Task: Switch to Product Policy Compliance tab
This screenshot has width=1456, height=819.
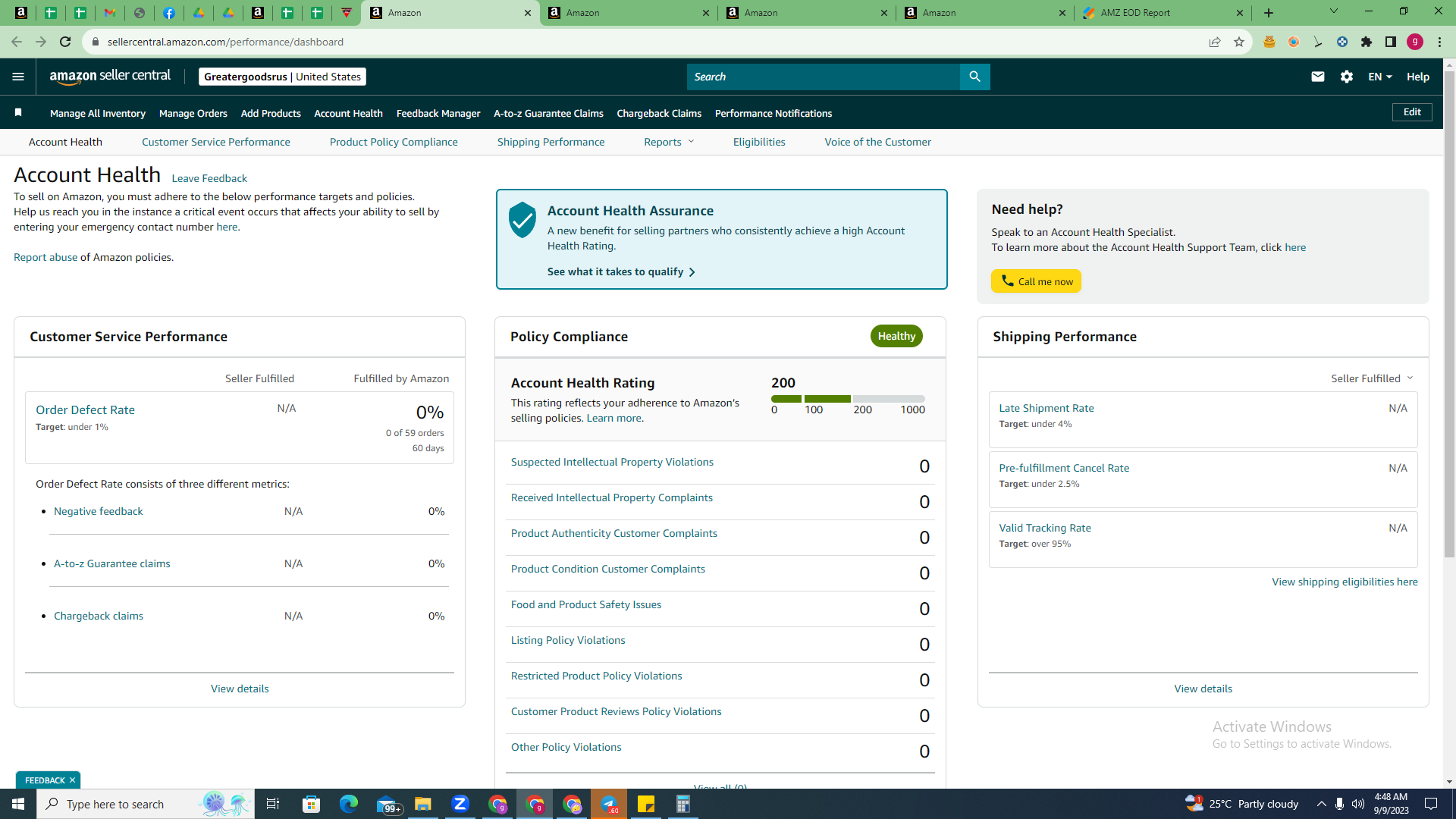Action: coord(394,142)
